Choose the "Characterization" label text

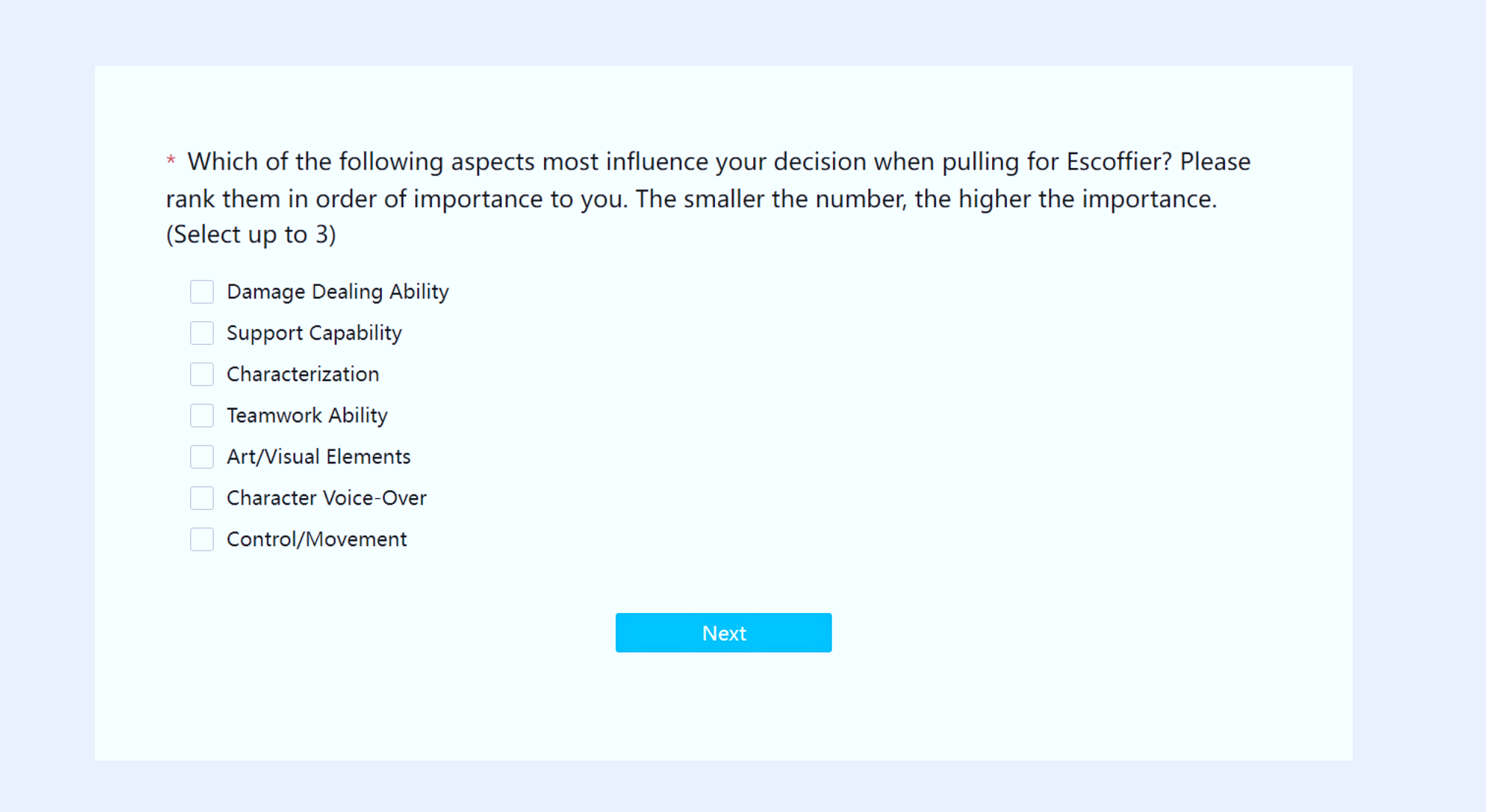pyautogui.click(x=303, y=374)
